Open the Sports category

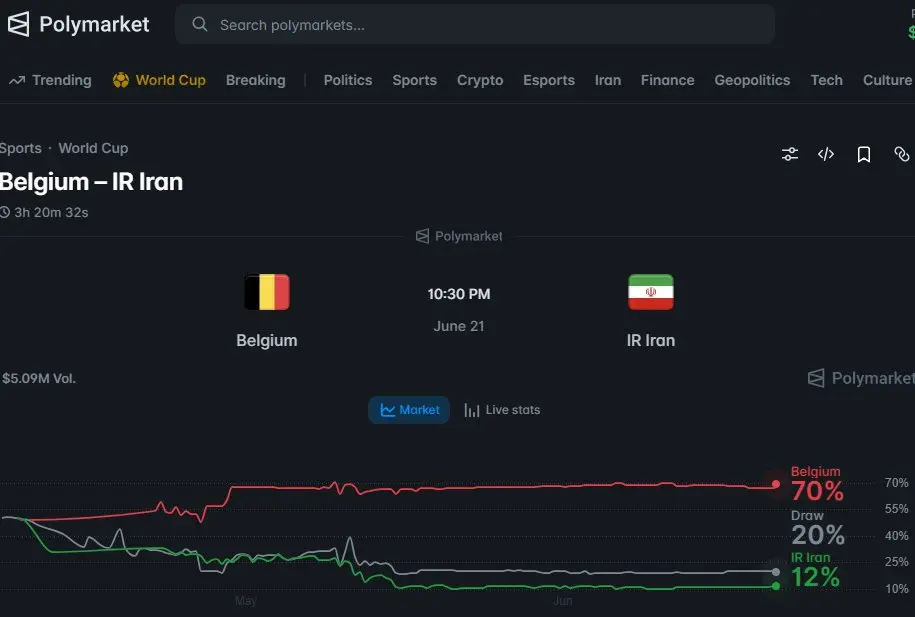point(414,80)
